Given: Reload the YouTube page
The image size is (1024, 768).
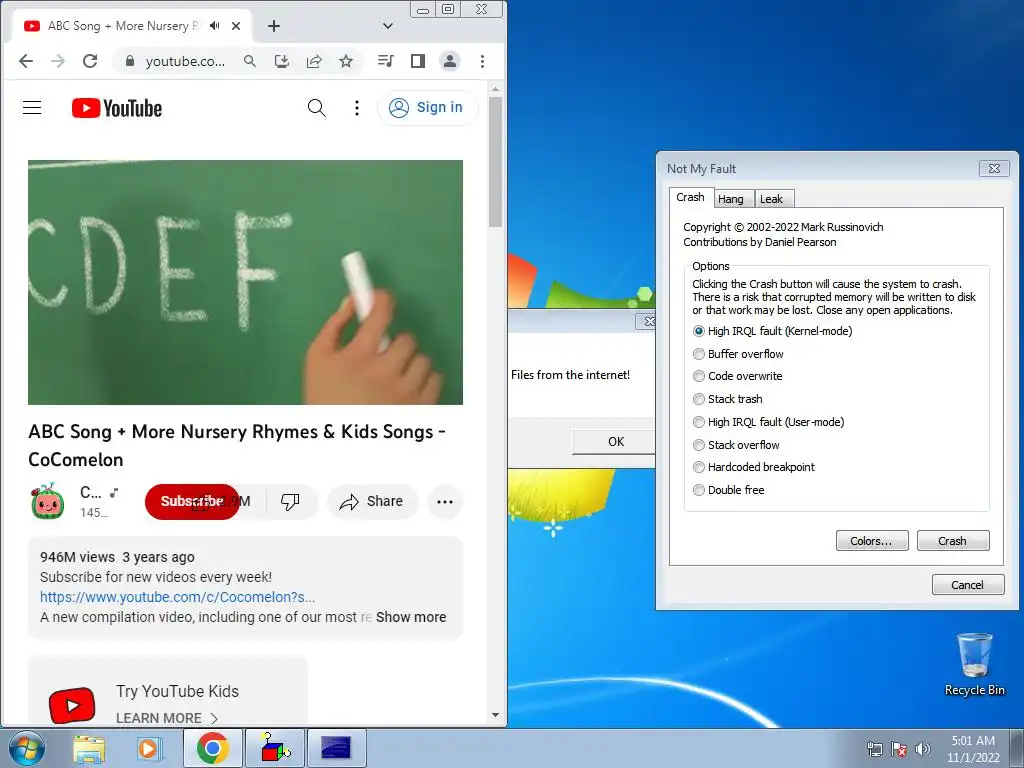Looking at the screenshot, I should coord(90,61).
